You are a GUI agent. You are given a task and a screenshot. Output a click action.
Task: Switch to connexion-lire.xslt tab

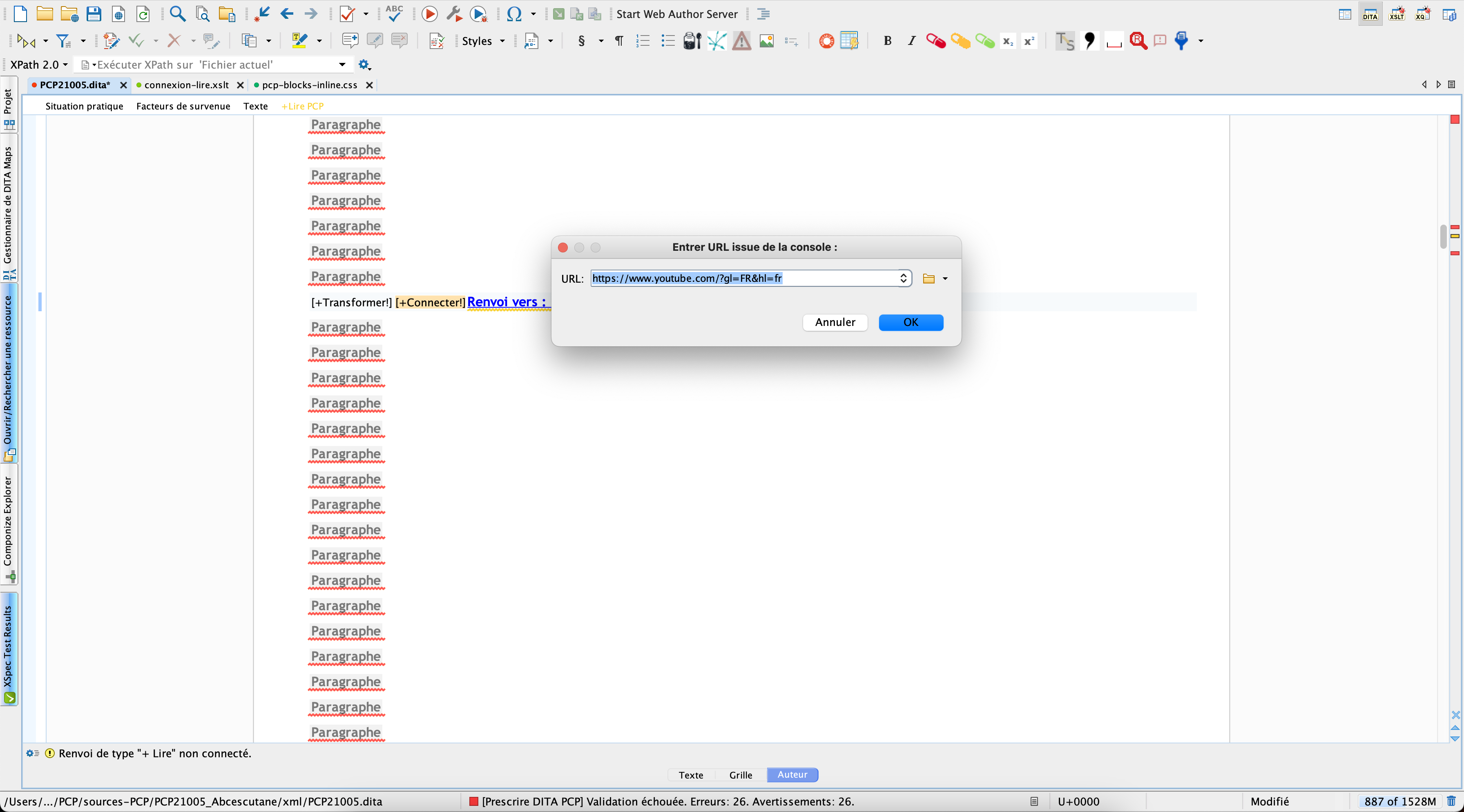coord(186,85)
